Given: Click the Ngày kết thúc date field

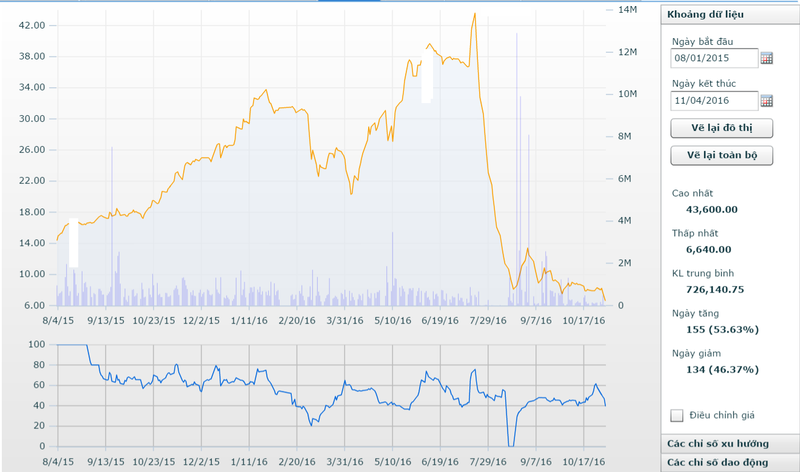Looking at the screenshot, I should click(x=714, y=101).
